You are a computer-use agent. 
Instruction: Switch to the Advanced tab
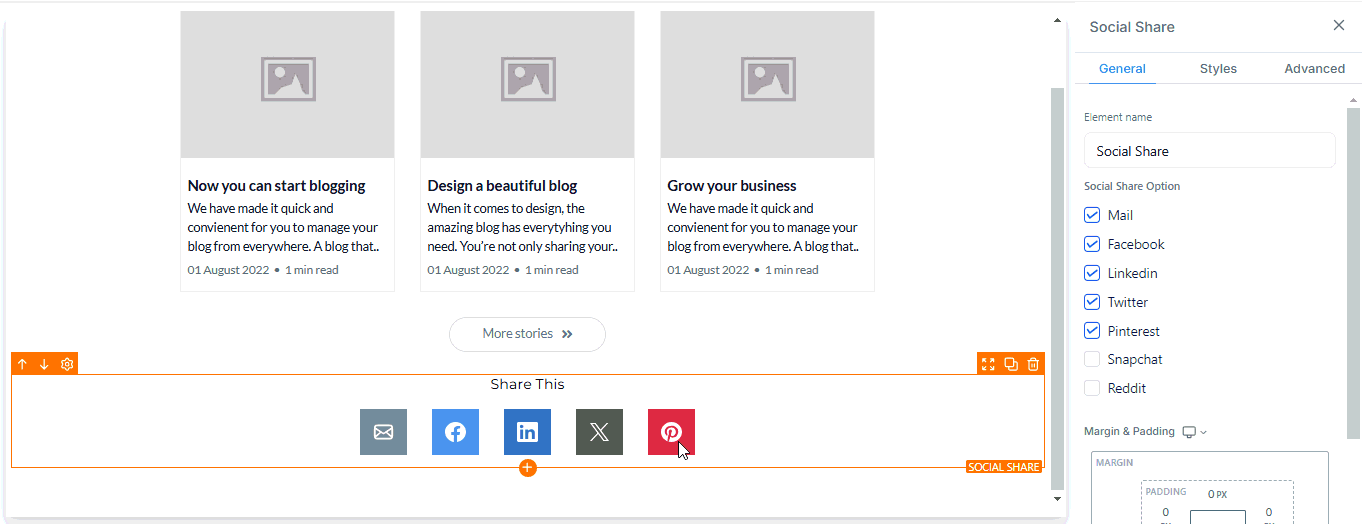click(1314, 69)
